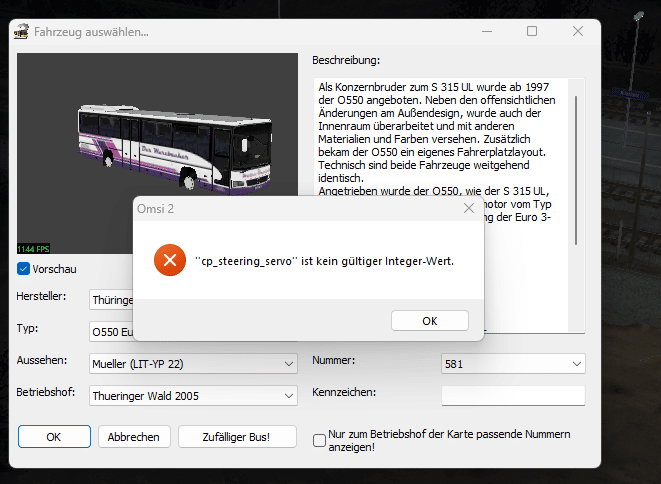Viewport: 661px width, 484px height.
Task: Click the Typ combo box showing O550
Action: point(112,331)
